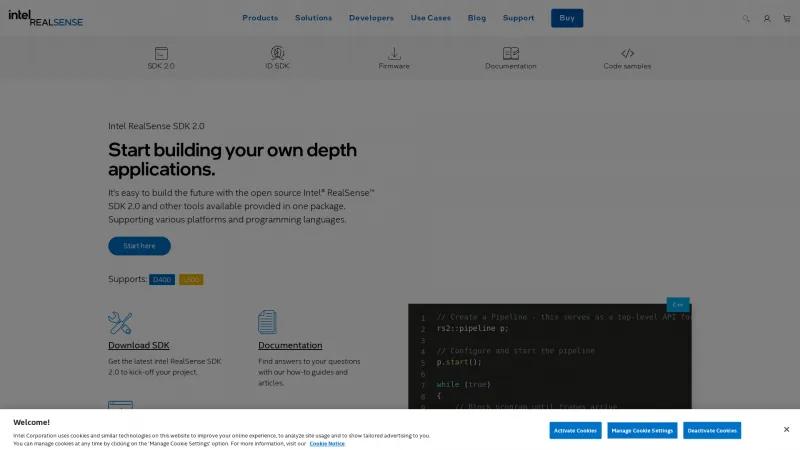Open the Solutions menu
800x450 pixels.
[313, 18]
